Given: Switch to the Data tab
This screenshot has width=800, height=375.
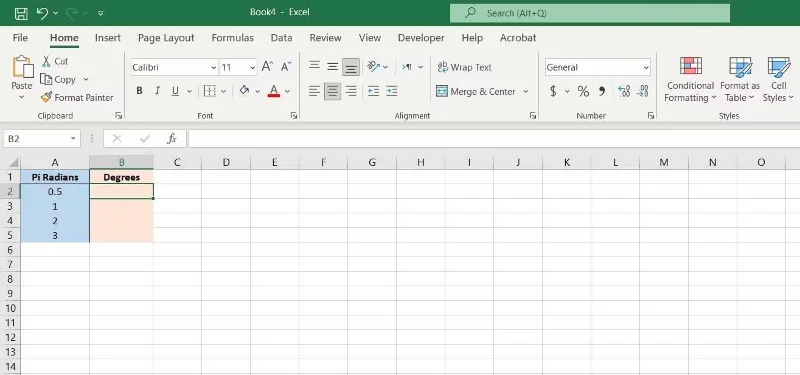Looking at the screenshot, I should pos(282,38).
